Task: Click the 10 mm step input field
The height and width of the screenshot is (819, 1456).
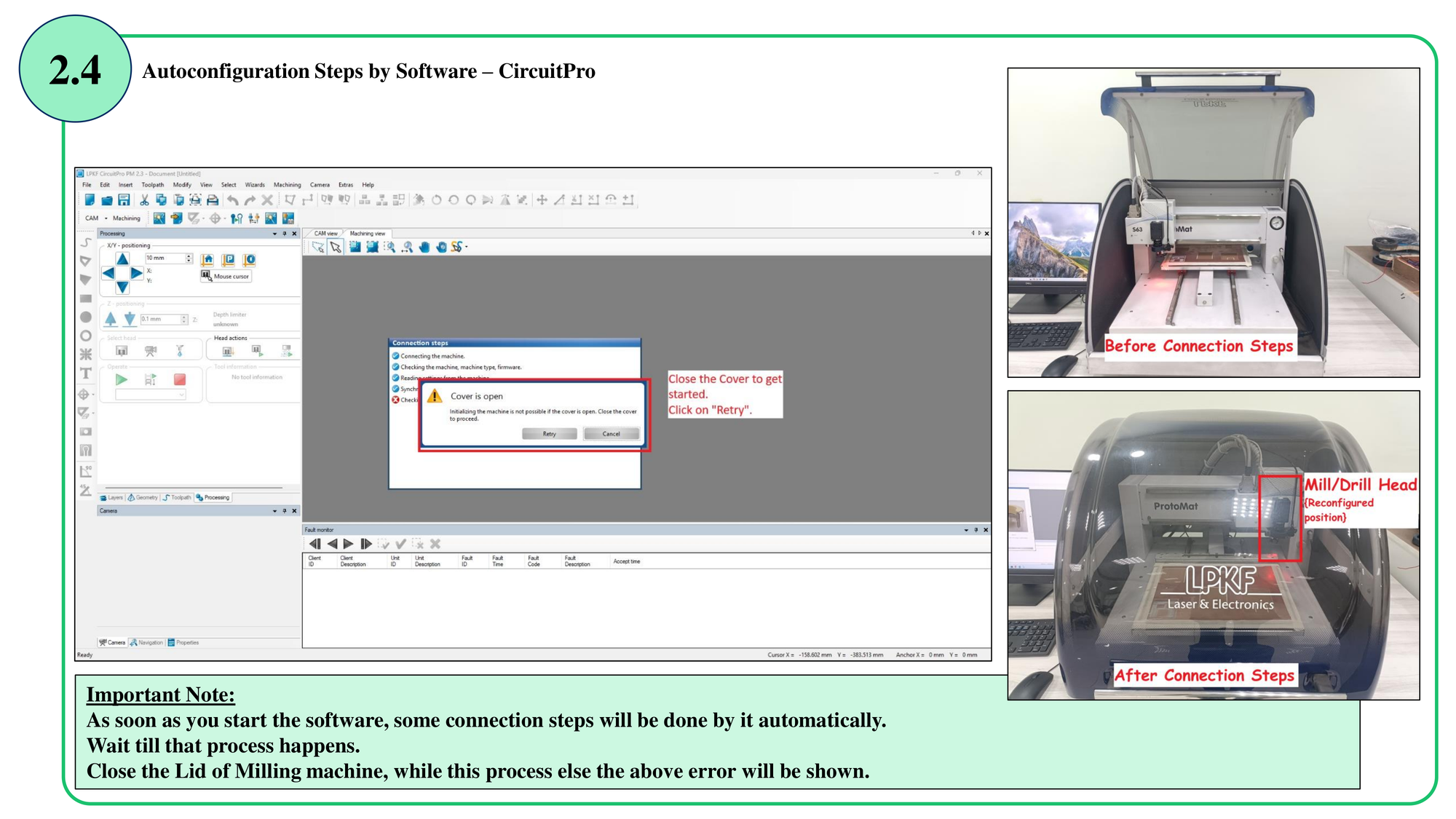Action: coord(165,258)
